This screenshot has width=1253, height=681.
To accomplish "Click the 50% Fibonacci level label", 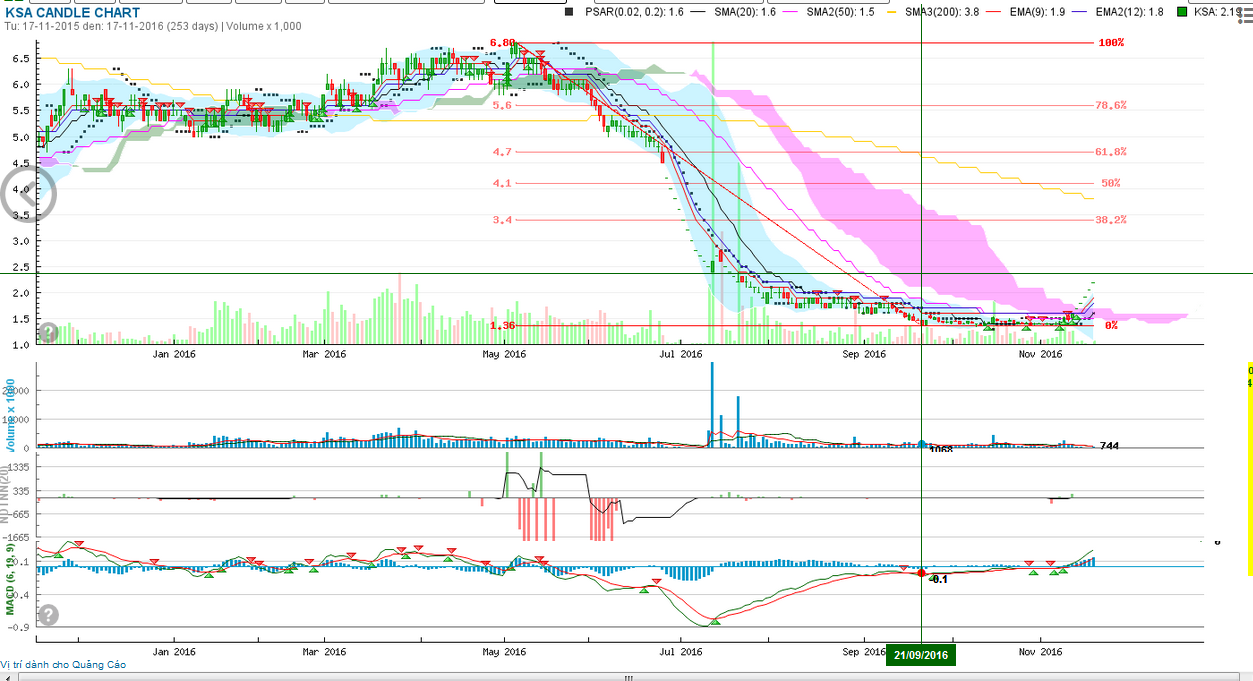I will [1110, 183].
